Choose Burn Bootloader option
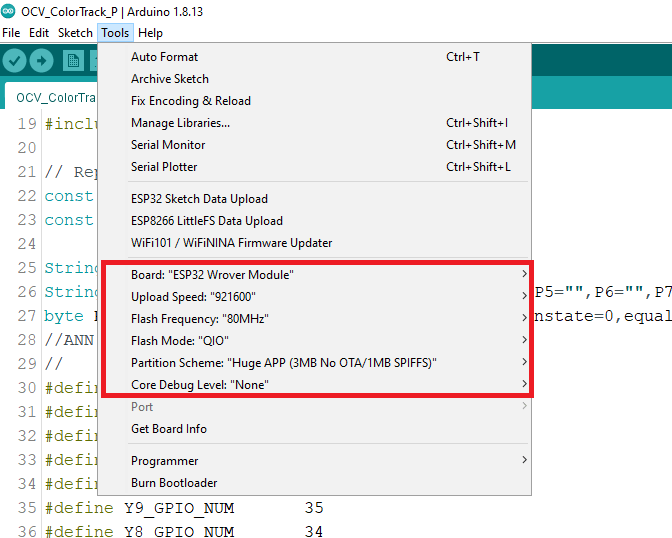This screenshot has height=538, width=672. [174, 483]
